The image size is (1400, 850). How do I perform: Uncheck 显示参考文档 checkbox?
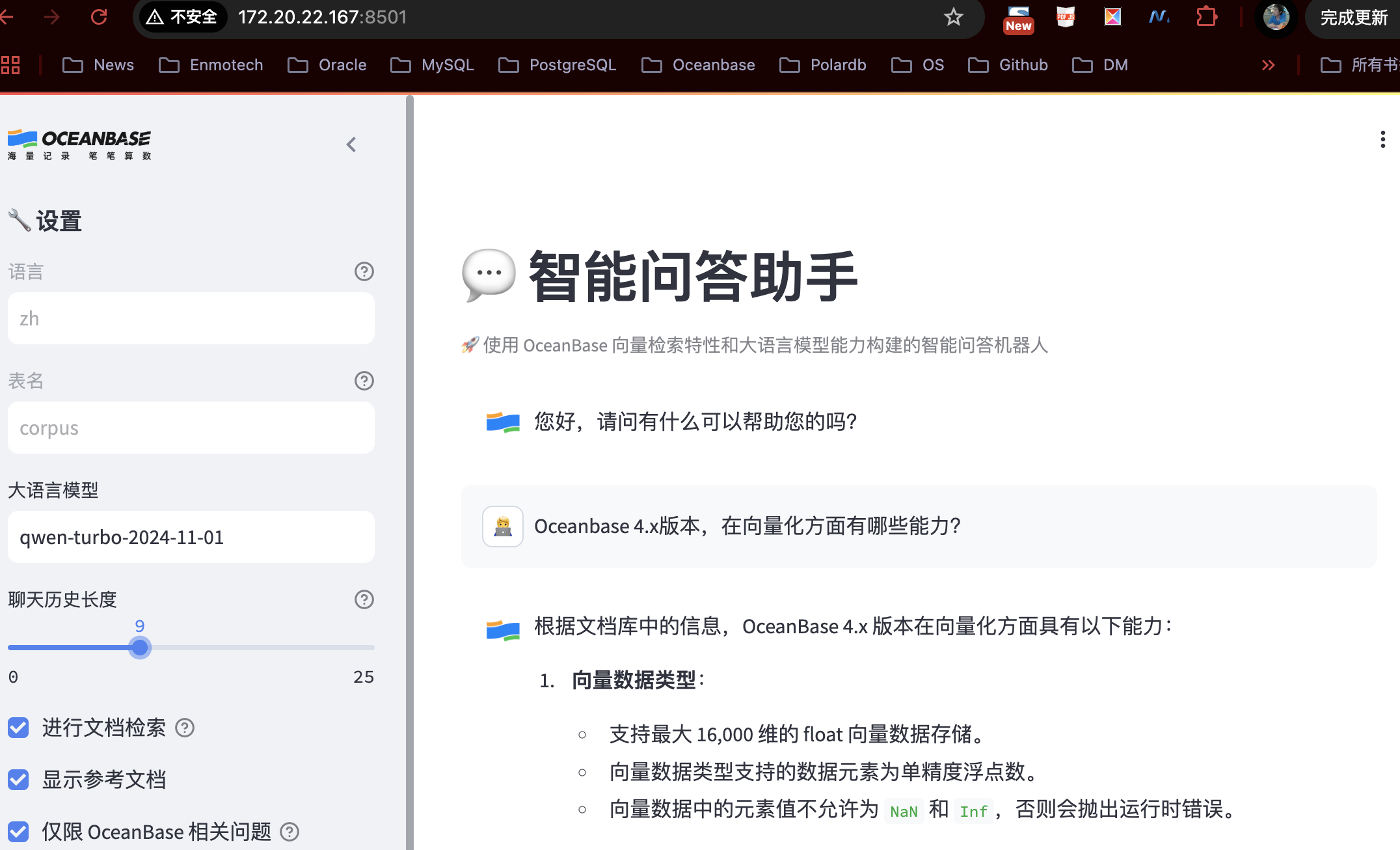(18, 780)
